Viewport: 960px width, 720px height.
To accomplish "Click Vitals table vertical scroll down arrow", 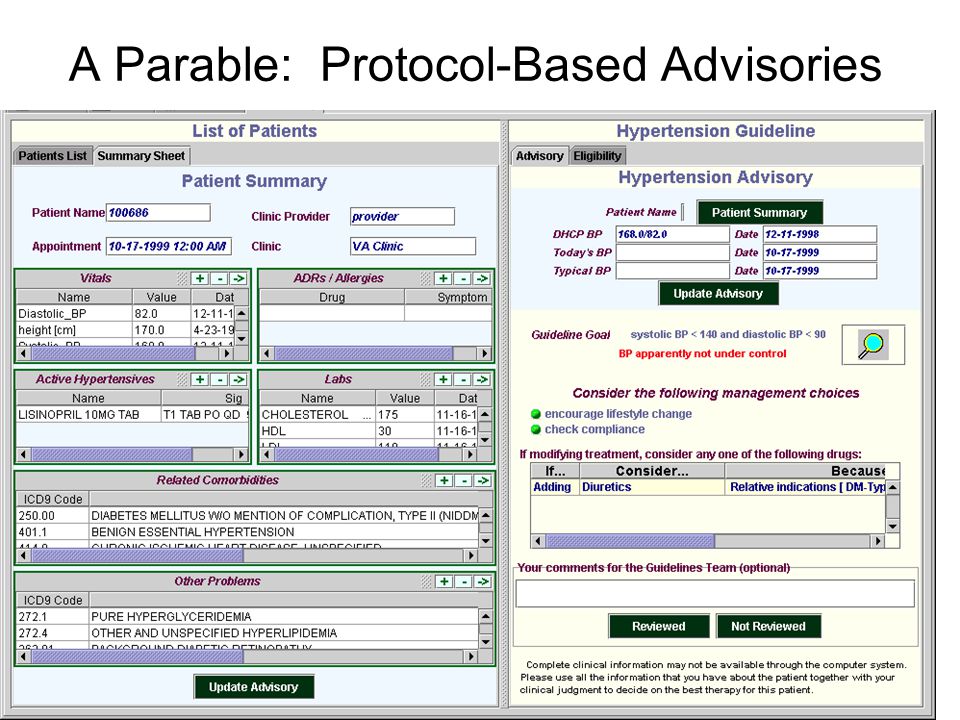I will click(x=242, y=337).
